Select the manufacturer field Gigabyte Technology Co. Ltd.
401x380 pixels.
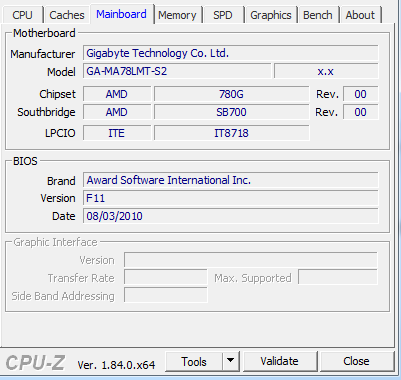pos(231,53)
